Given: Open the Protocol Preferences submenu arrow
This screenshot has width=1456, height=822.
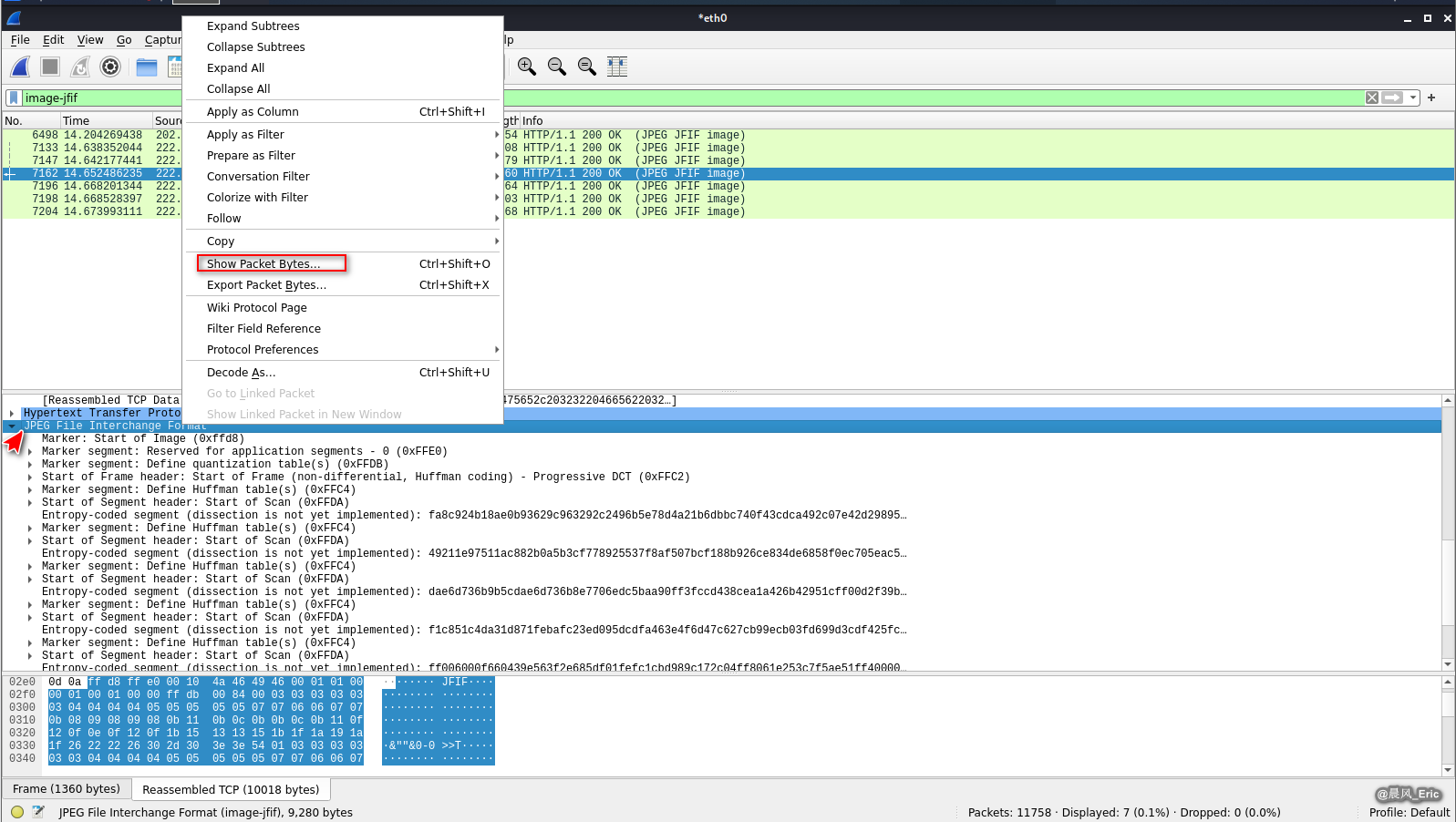Looking at the screenshot, I should pyautogui.click(x=497, y=349).
